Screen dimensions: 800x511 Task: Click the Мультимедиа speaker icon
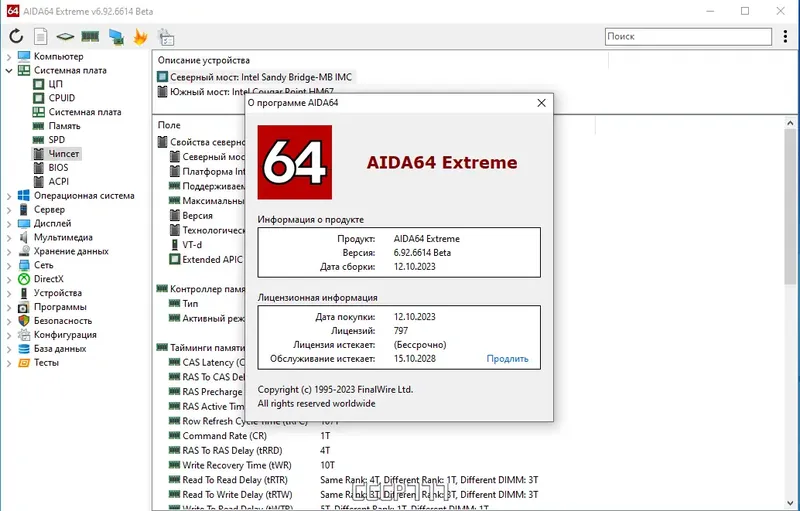24,237
